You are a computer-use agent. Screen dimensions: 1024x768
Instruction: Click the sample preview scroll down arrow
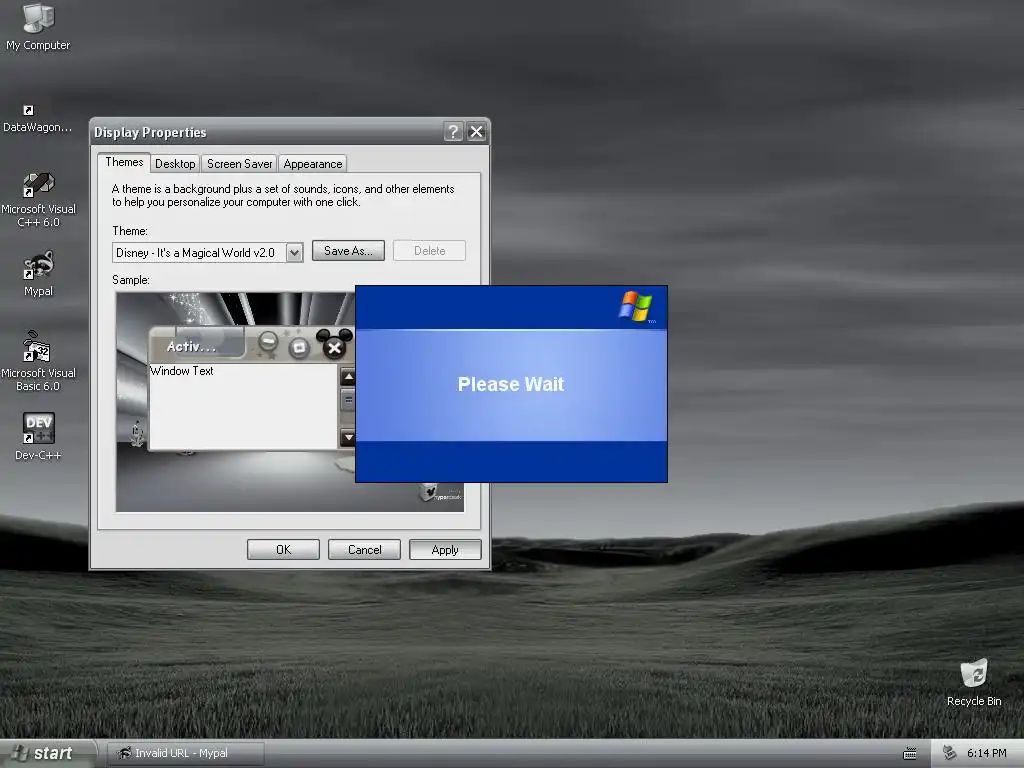click(x=348, y=438)
